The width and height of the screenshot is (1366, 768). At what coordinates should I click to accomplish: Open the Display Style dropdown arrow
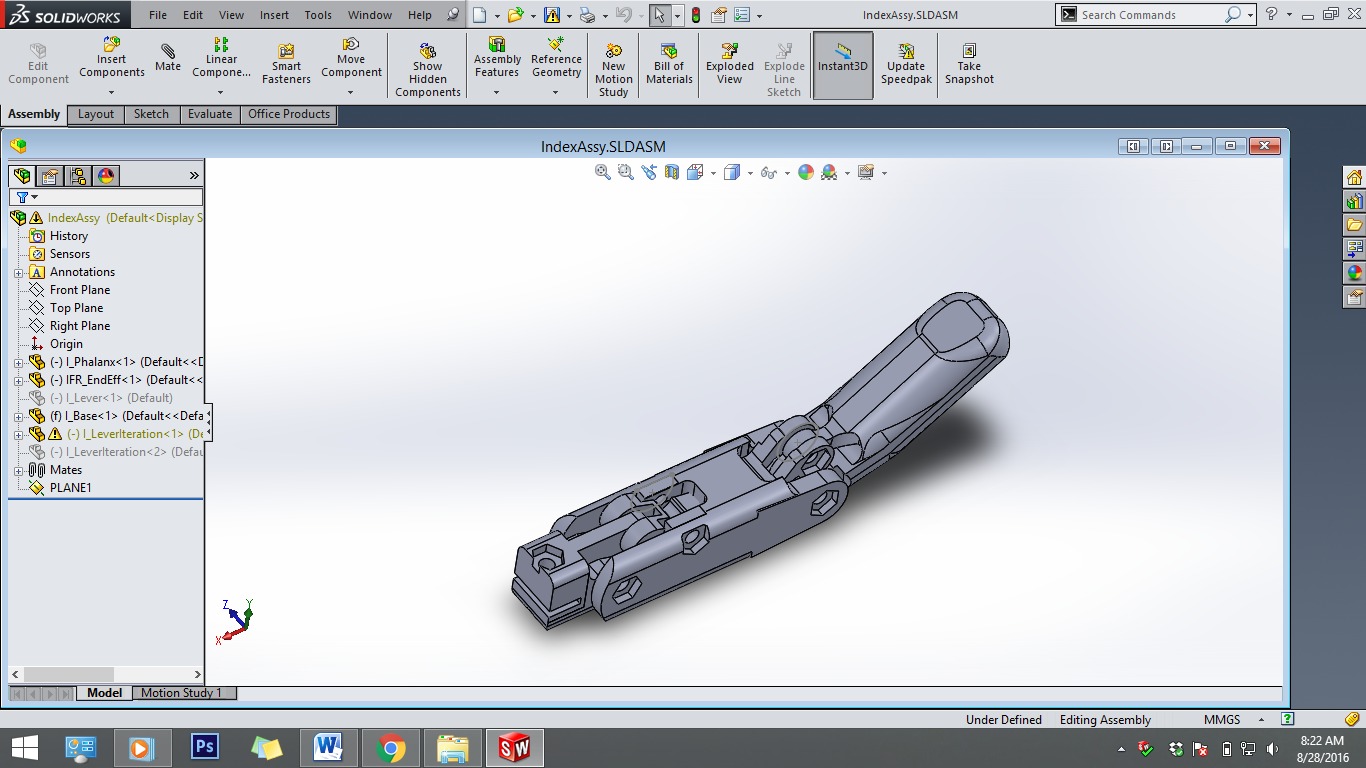coord(749,173)
